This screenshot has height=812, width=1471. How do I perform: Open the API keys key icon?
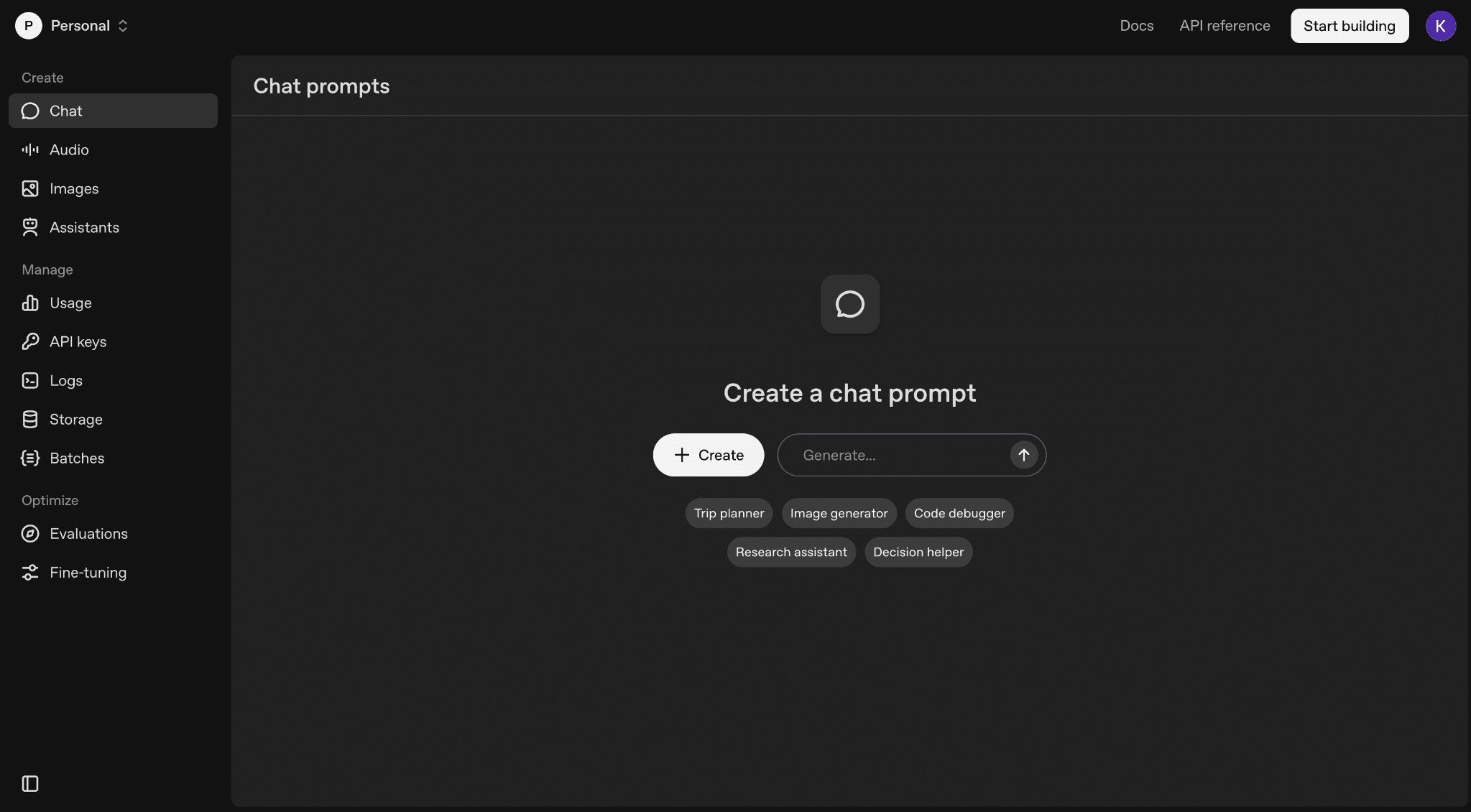30,341
